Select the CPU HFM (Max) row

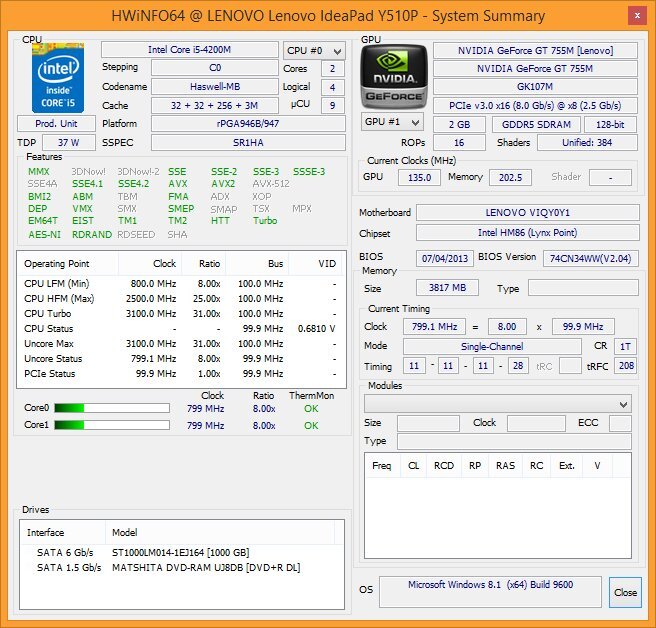pyautogui.click(x=181, y=299)
